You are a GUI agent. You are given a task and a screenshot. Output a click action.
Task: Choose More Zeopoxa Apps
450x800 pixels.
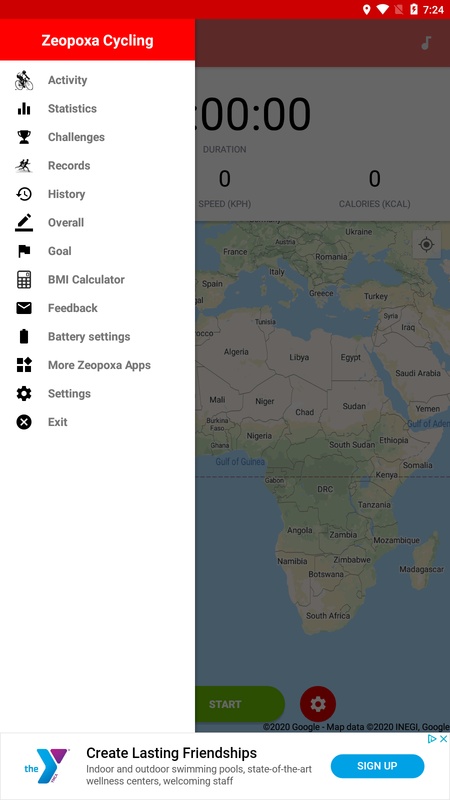(97, 365)
